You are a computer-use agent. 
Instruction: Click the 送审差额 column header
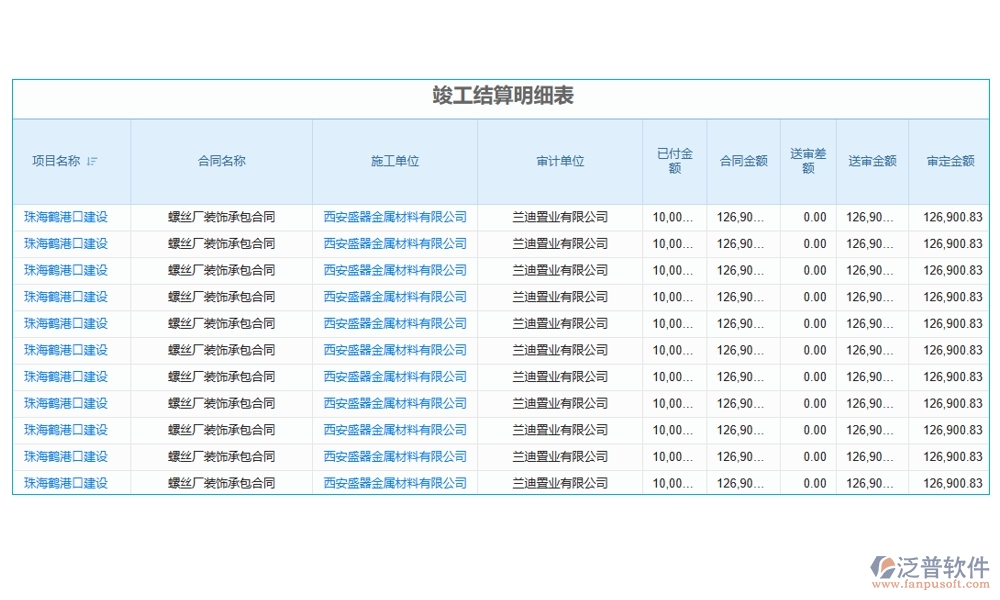pyautogui.click(x=808, y=160)
